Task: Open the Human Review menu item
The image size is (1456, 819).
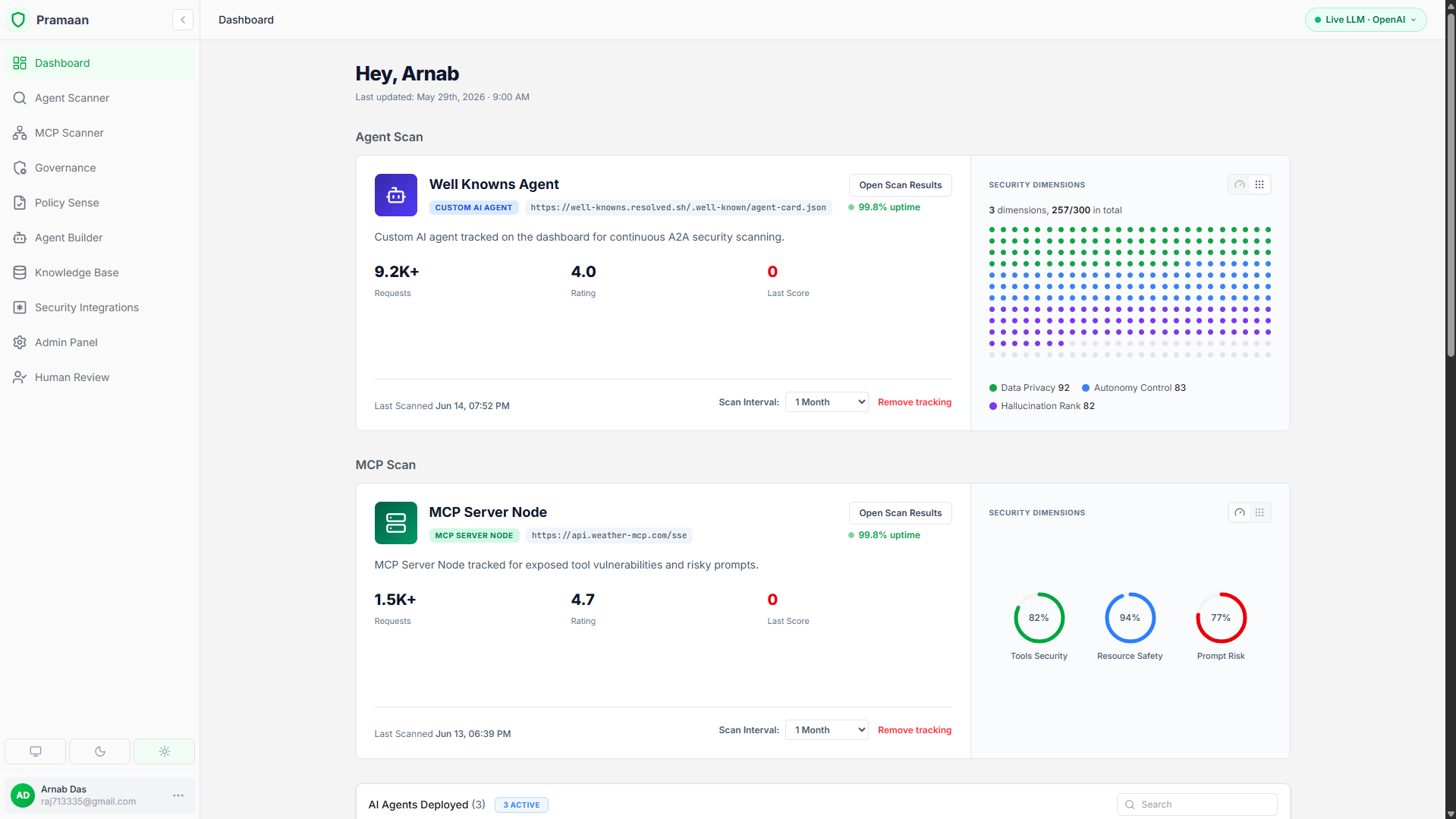Action: [x=99, y=377]
